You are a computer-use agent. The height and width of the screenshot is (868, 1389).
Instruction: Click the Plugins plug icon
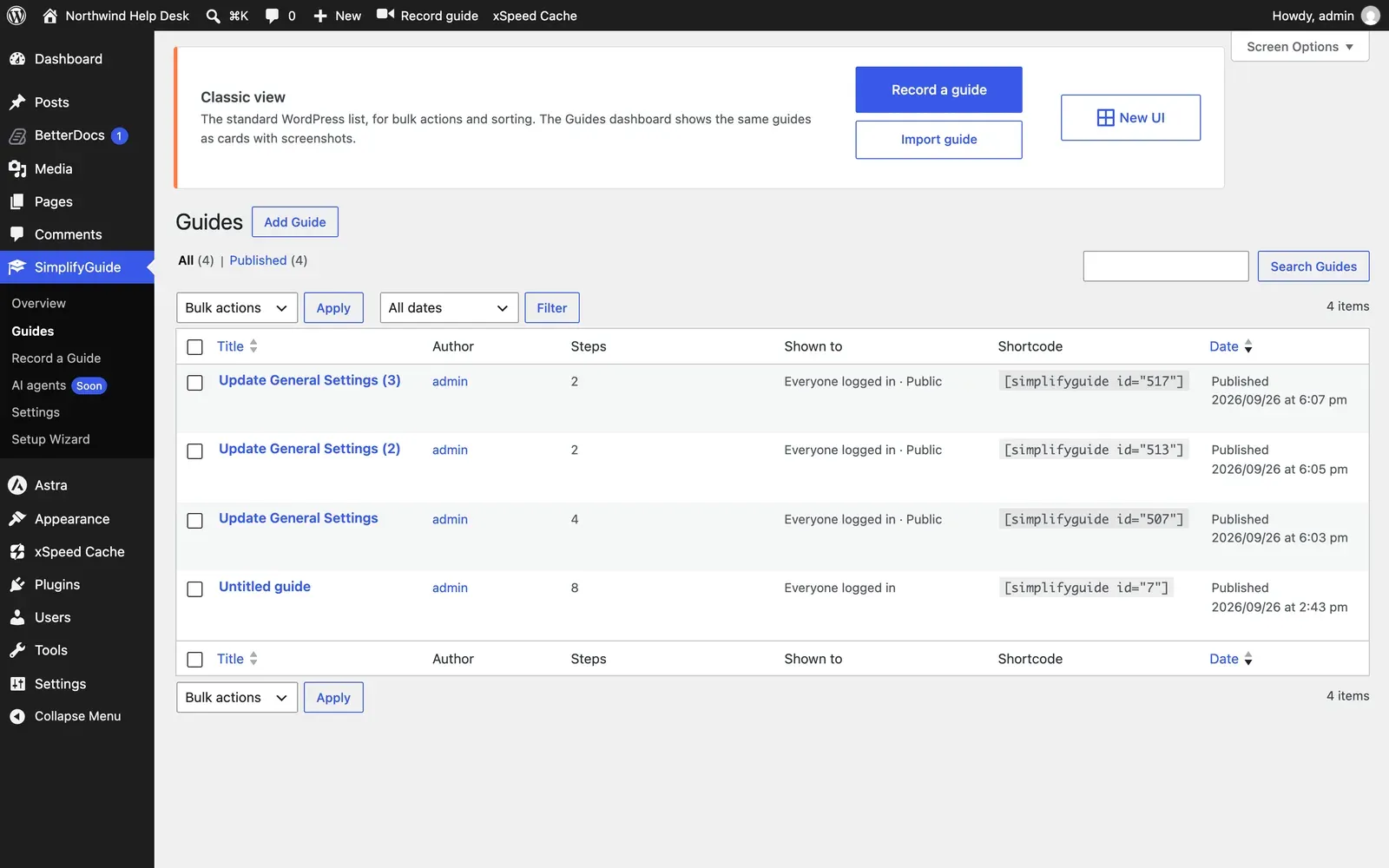coord(17,585)
